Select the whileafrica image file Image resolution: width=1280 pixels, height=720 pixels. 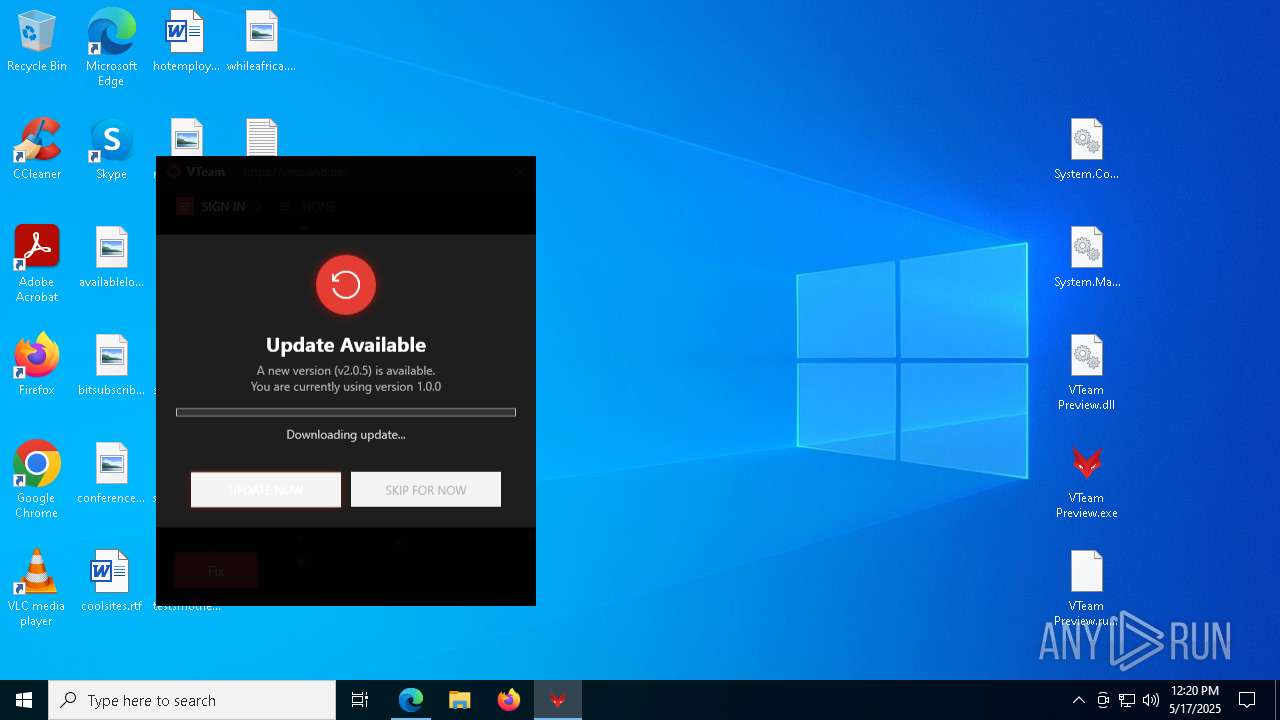click(261, 42)
